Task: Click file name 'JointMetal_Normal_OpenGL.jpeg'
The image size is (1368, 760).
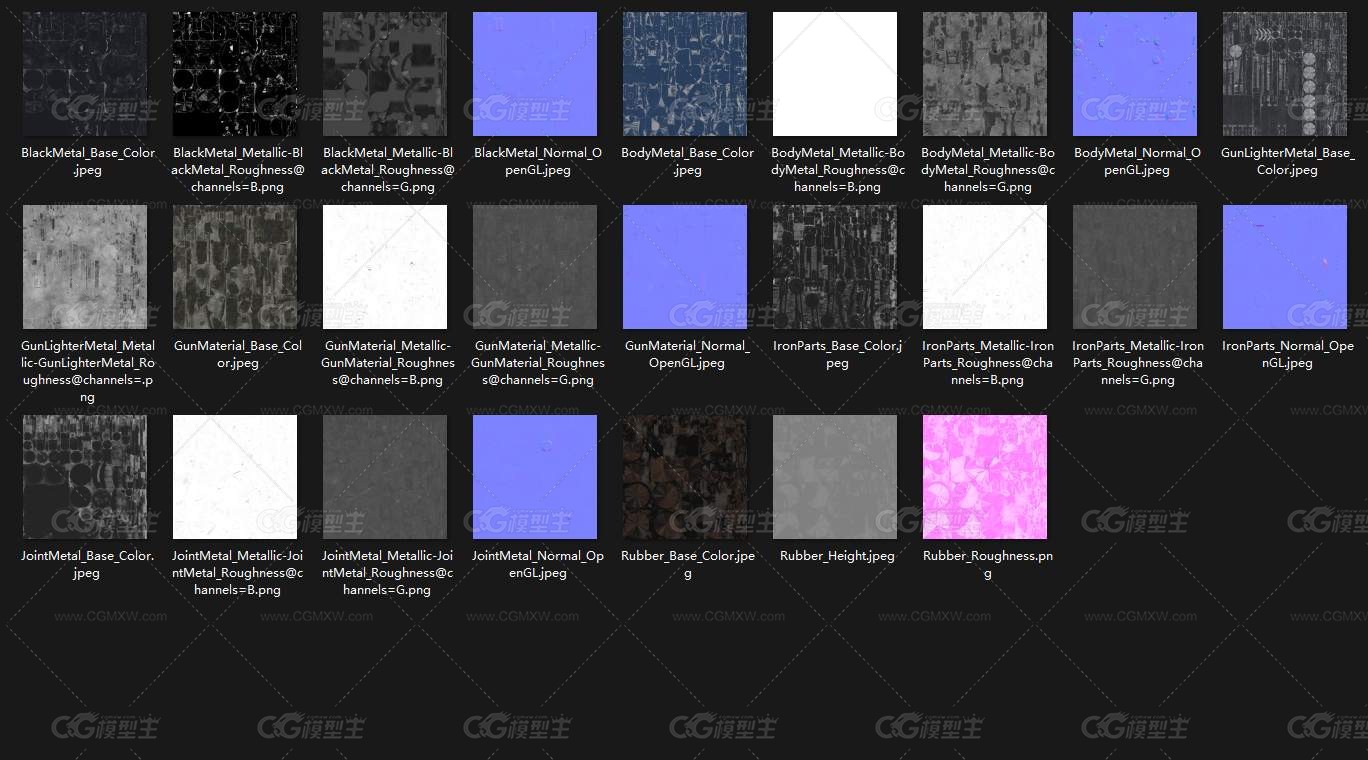Action: pos(538,565)
